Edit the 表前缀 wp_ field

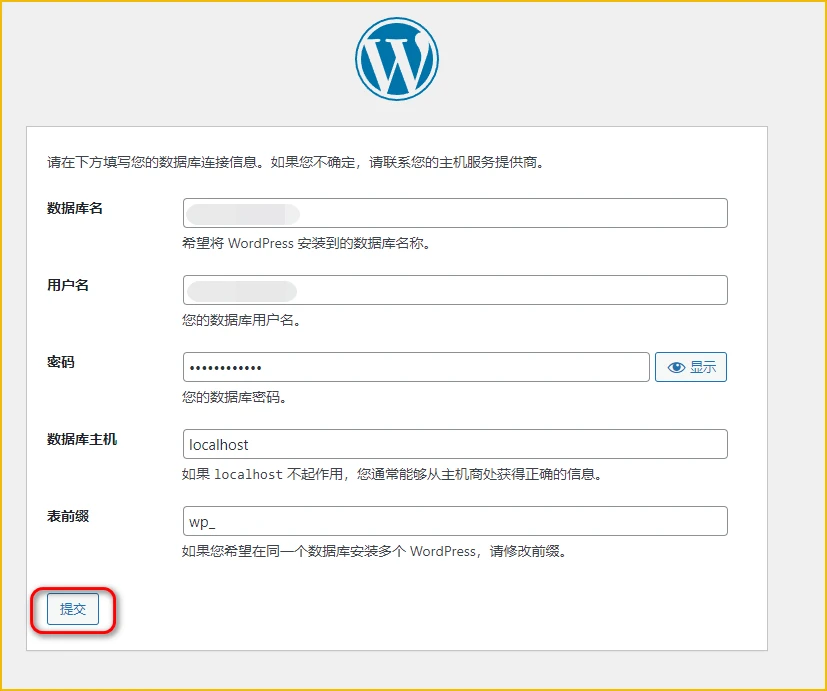455,521
